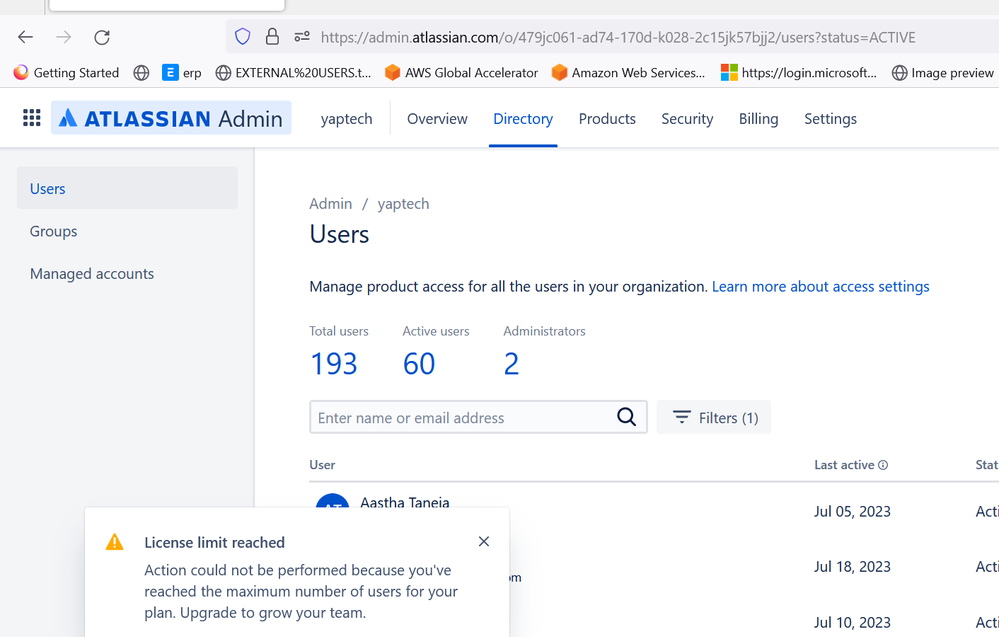Open site permissions icon in address bar
This screenshot has height=637, width=999.
[302, 36]
